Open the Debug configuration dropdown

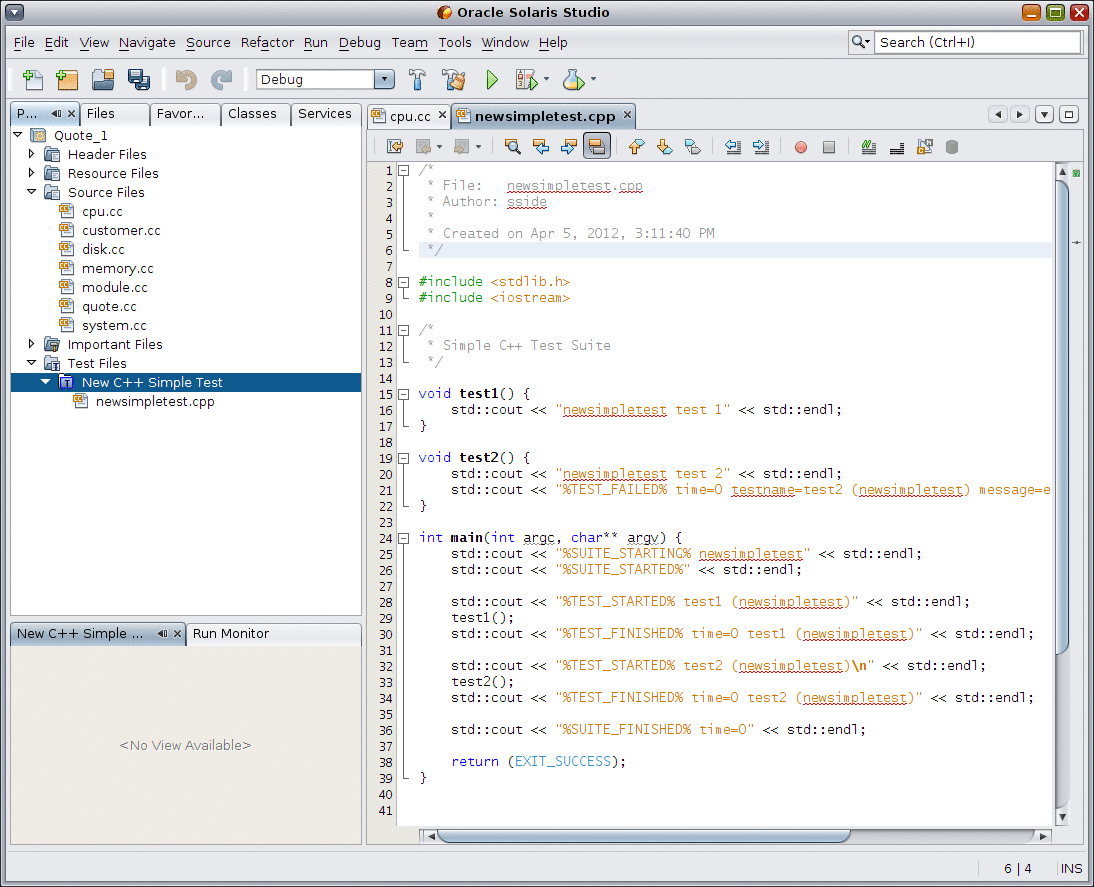pyautogui.click(x=382, y=79)
